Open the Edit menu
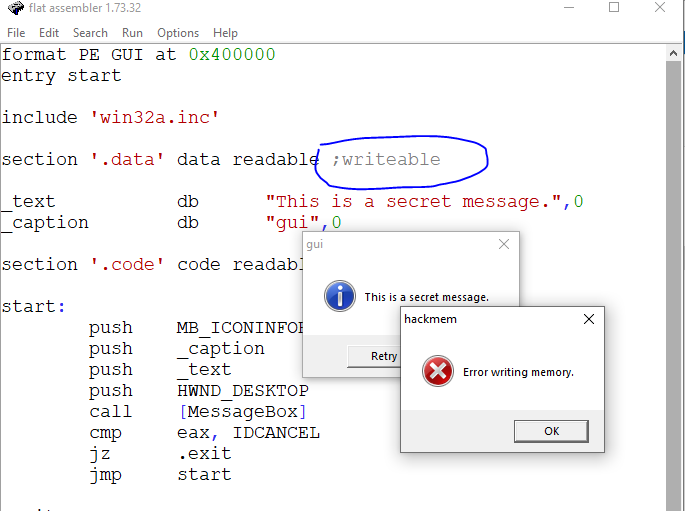Image resolution: width=685 pixels, height=511 pixels. [48, 33]
